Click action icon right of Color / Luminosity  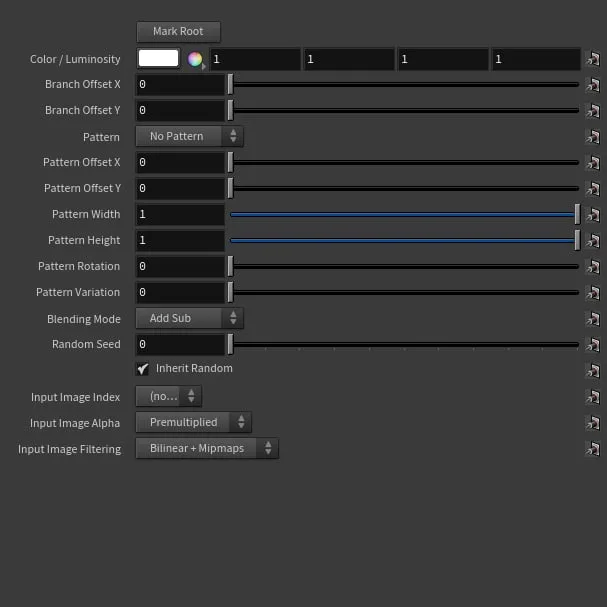click(592, 60)
